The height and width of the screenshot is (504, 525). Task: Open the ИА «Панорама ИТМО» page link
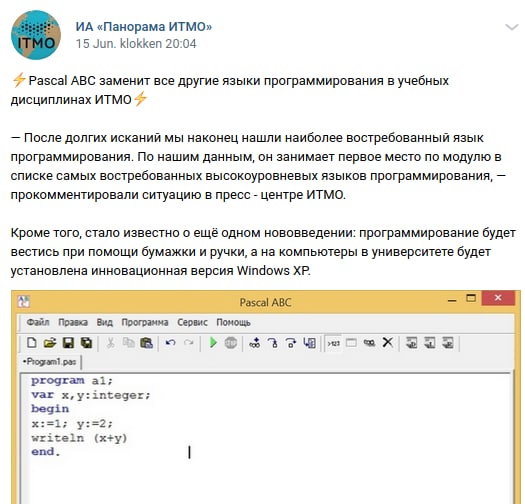click(144, 26)
